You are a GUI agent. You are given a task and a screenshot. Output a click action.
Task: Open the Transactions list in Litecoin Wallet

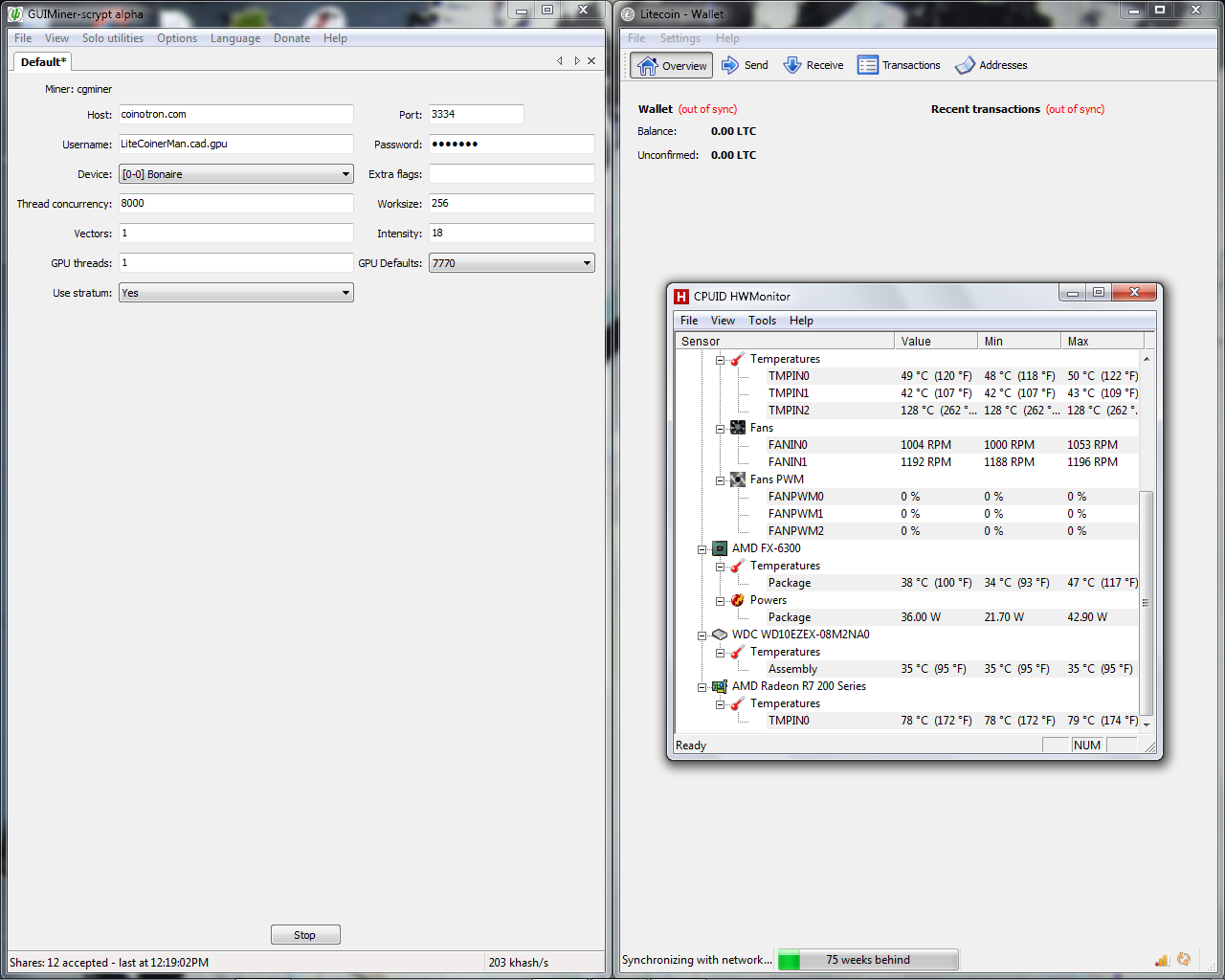899,65
